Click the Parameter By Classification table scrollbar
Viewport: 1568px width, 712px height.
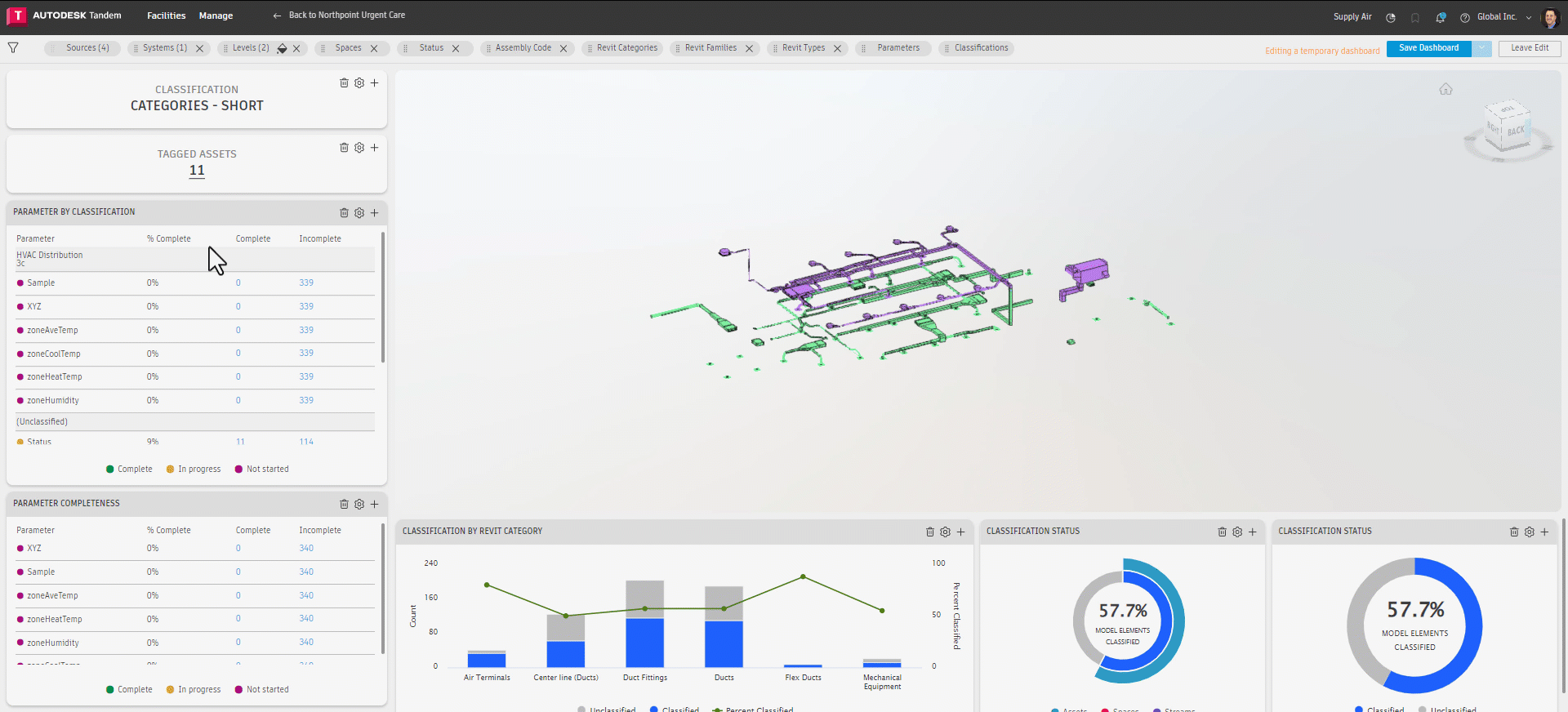[382, 297]
